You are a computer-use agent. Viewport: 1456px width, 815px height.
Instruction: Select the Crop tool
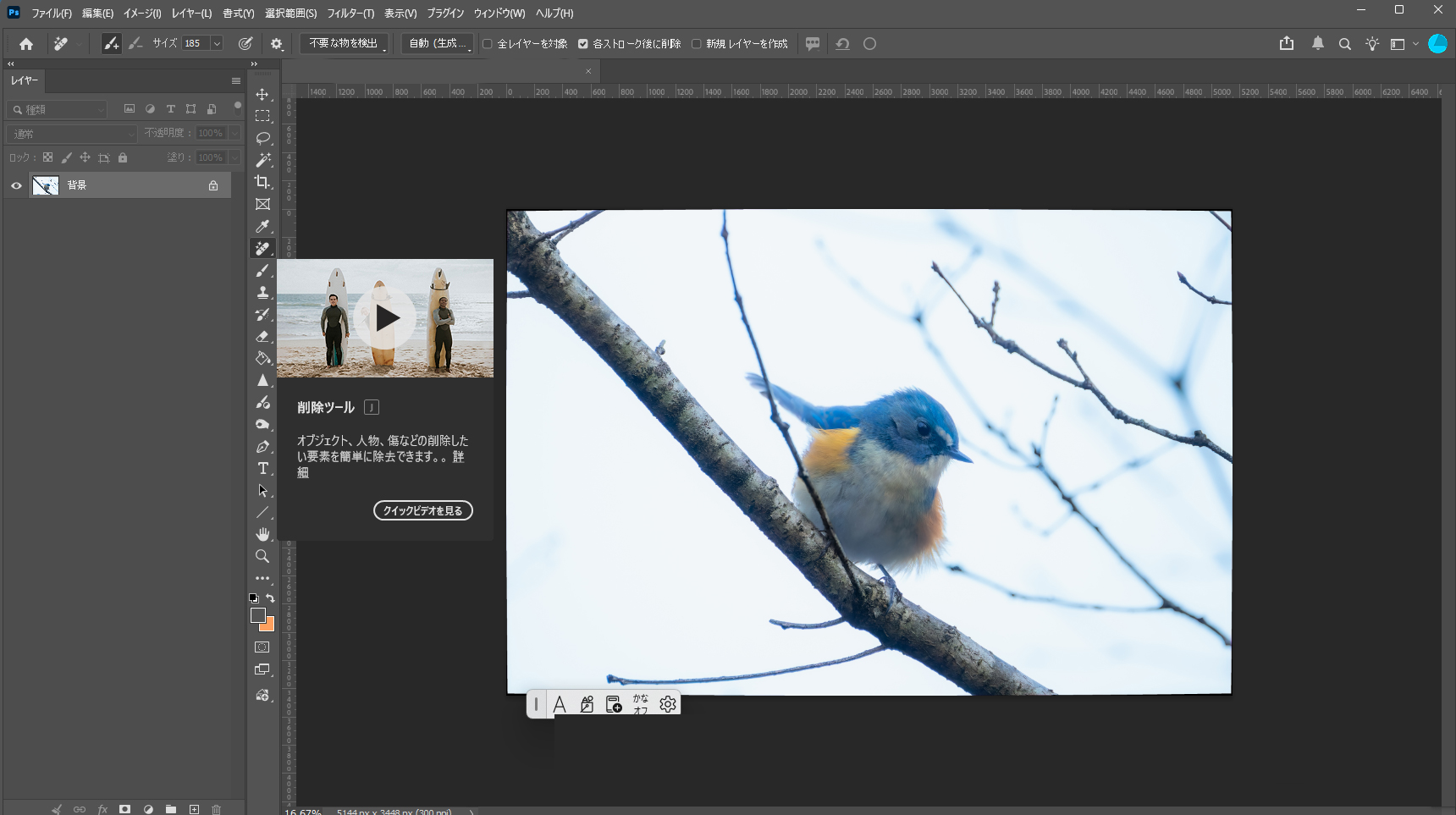pyautogui.click(x=263, y=182)
